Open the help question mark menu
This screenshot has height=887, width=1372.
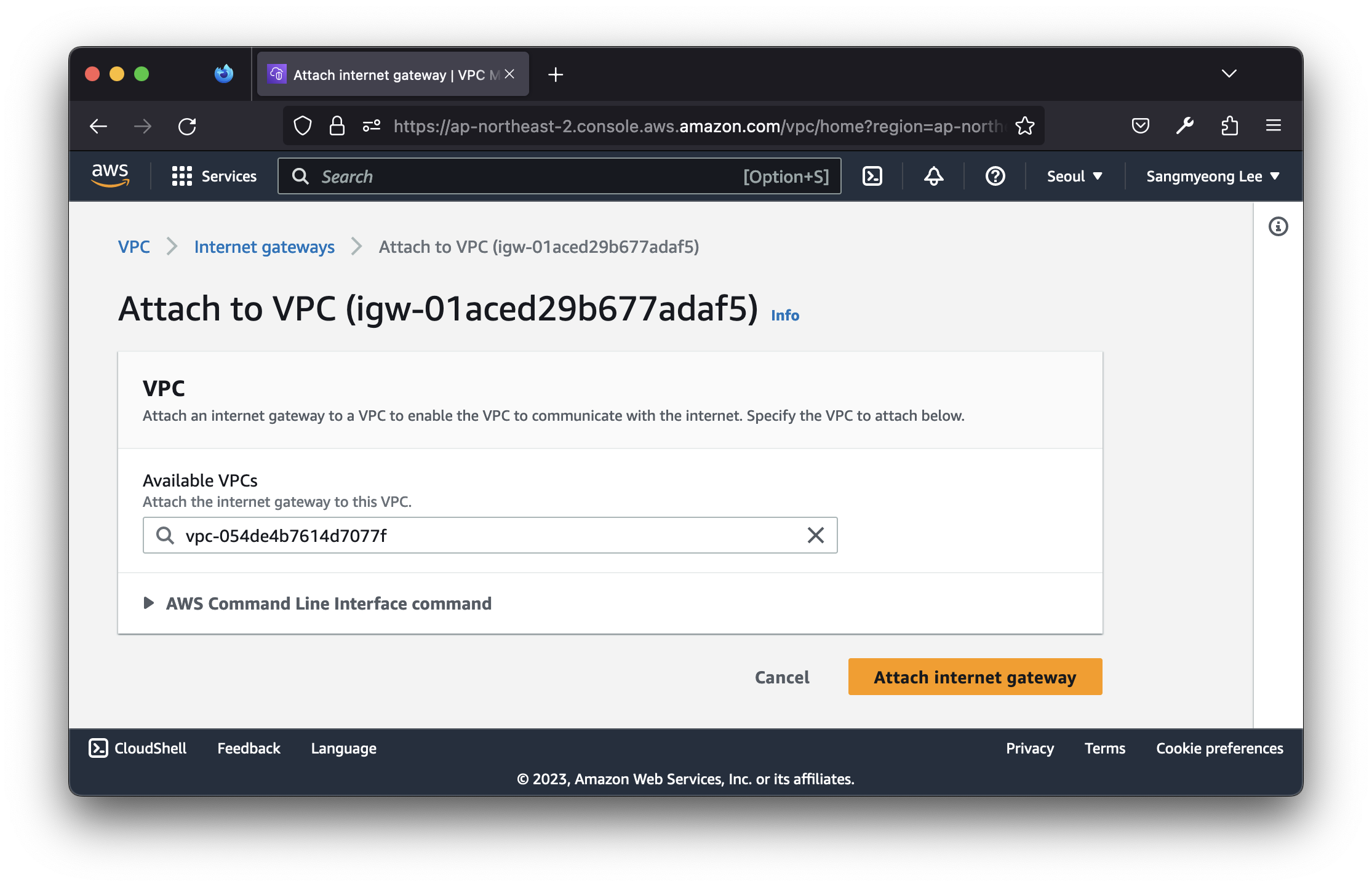(995, 177)
